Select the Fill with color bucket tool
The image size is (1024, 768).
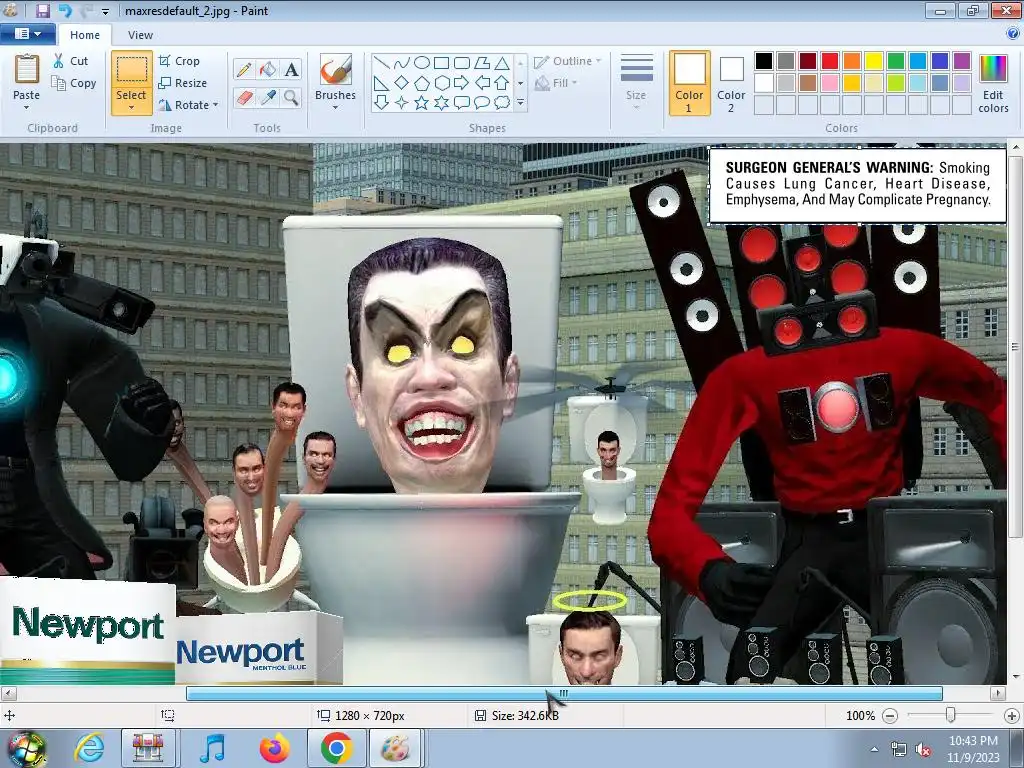click(x=268, y=69)
